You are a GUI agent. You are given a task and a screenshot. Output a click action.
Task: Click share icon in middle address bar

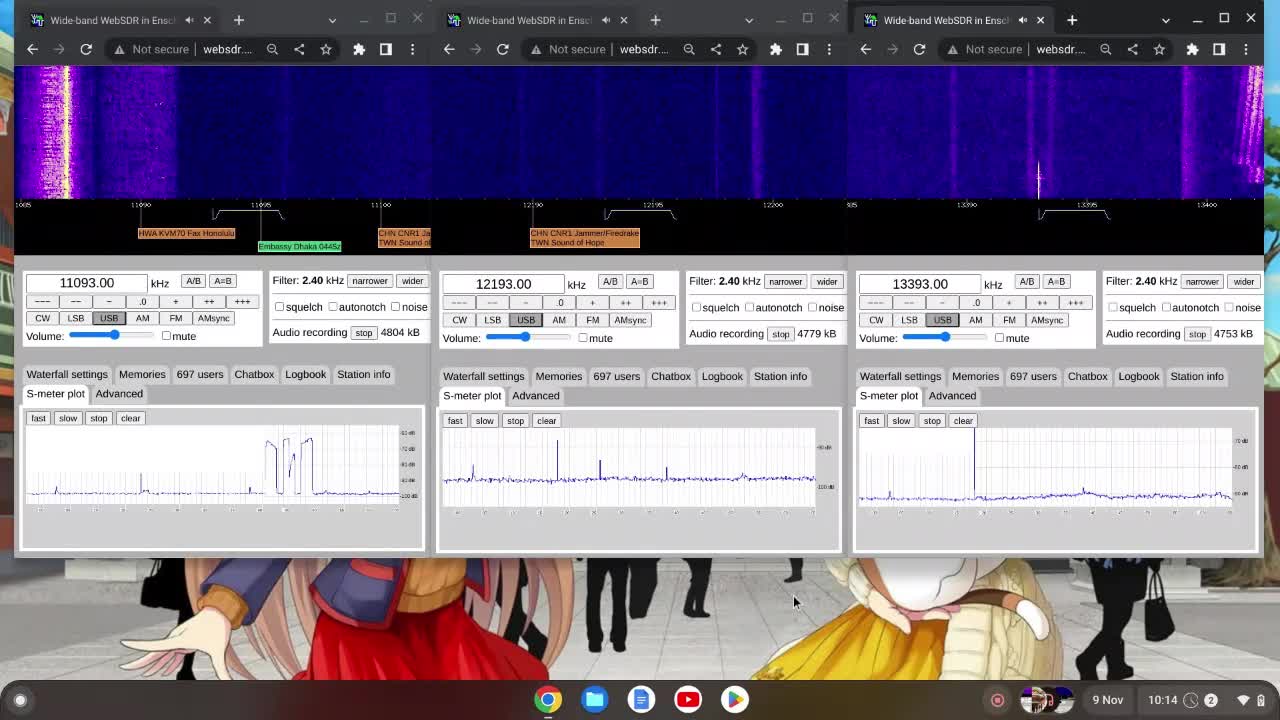(716, 49)
